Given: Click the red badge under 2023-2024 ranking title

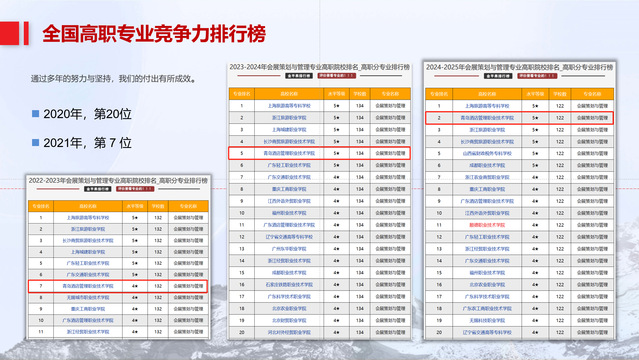Looking at the screenshot, I should pyautogui.click(x=337, y=76).
